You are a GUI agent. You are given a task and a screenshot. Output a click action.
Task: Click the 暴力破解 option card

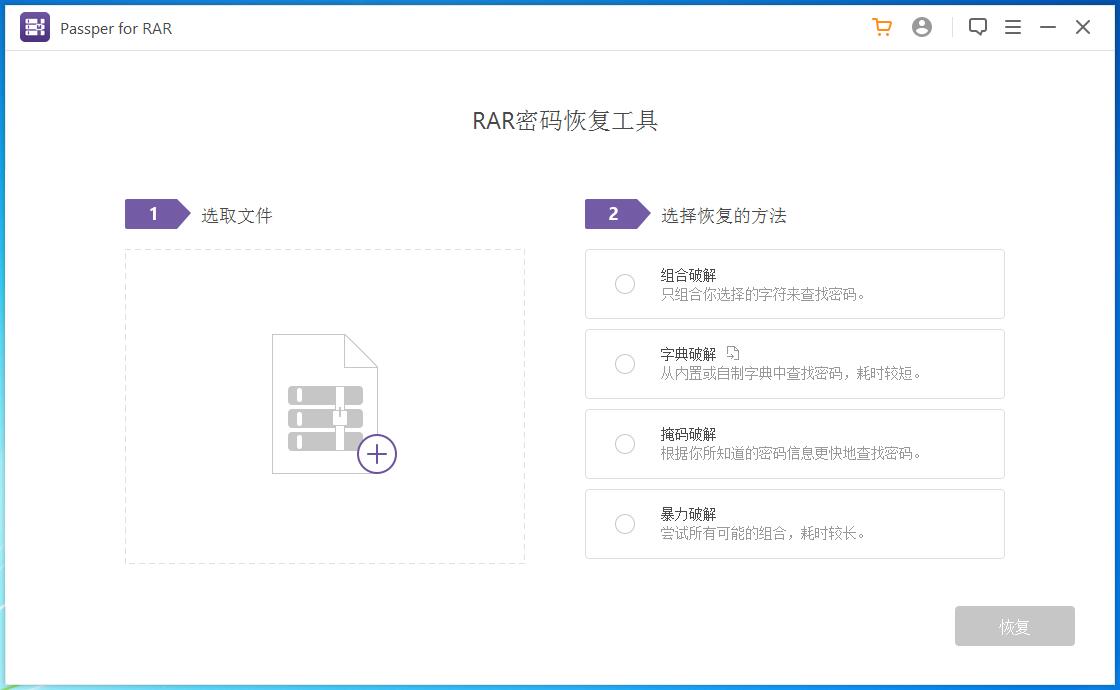pyautogui.click(x=794, y=524)
